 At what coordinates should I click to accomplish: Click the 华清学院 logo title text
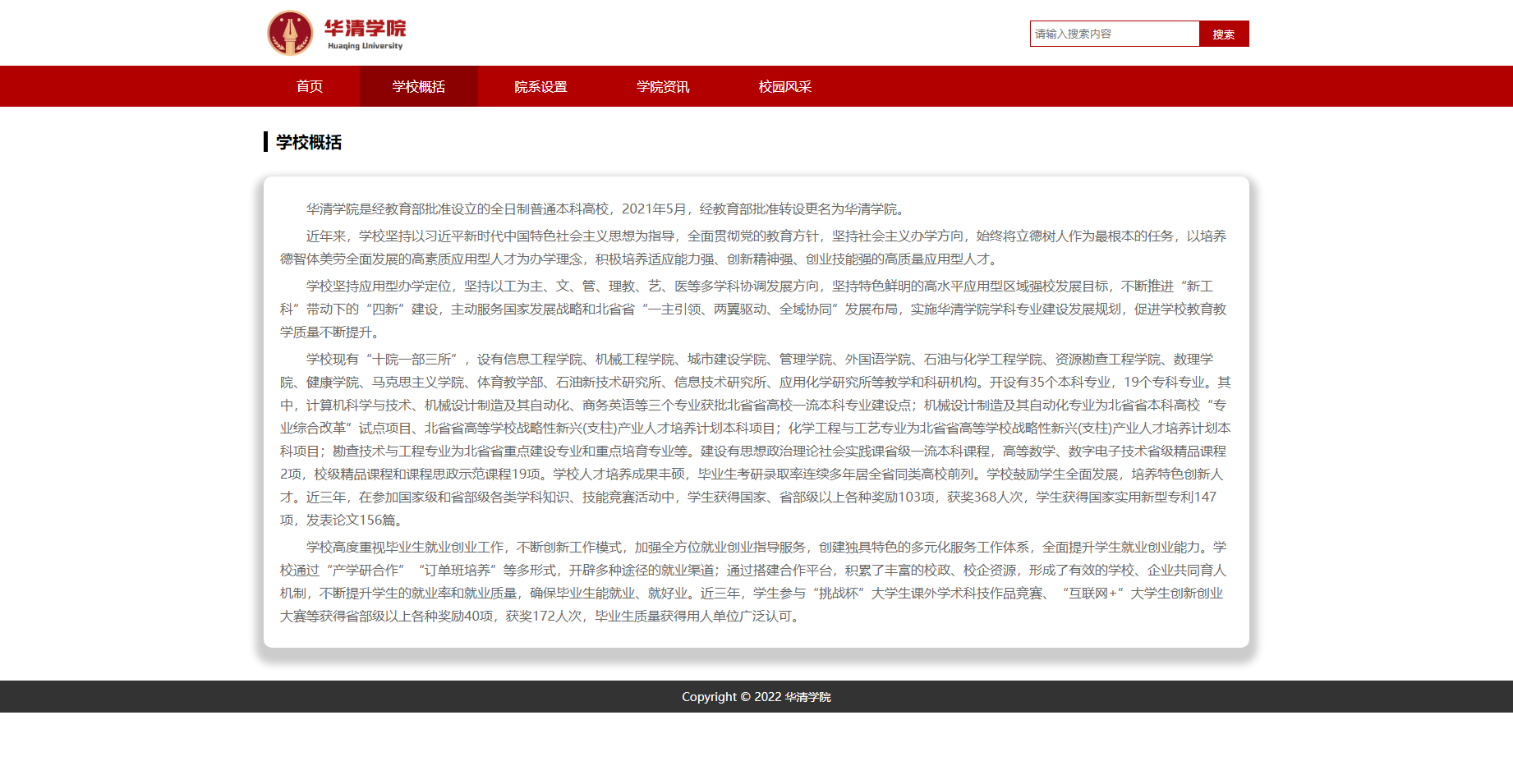pos(365,28)
